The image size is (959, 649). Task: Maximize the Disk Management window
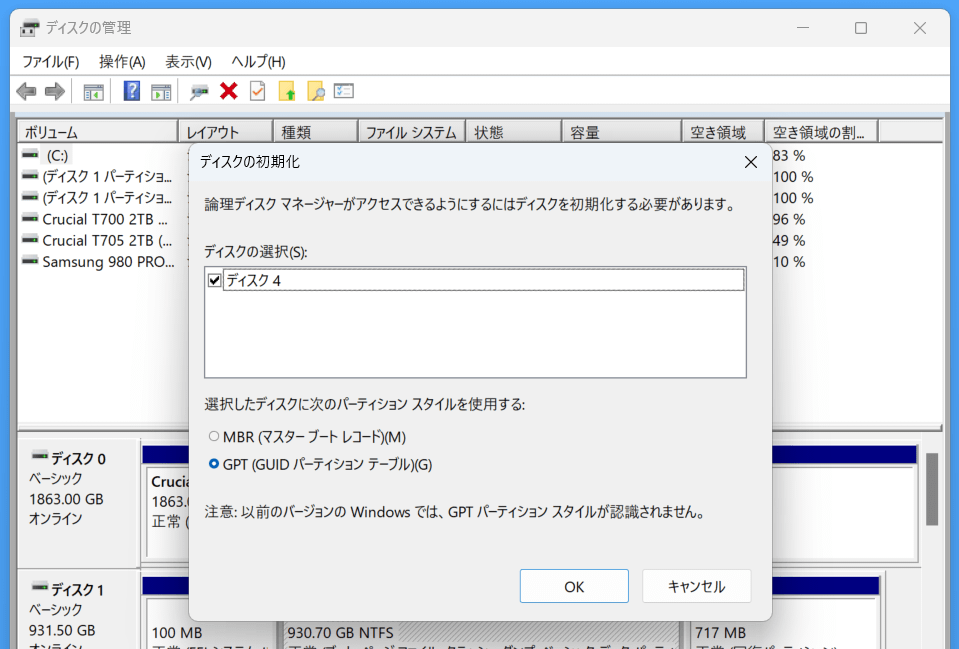861,28
